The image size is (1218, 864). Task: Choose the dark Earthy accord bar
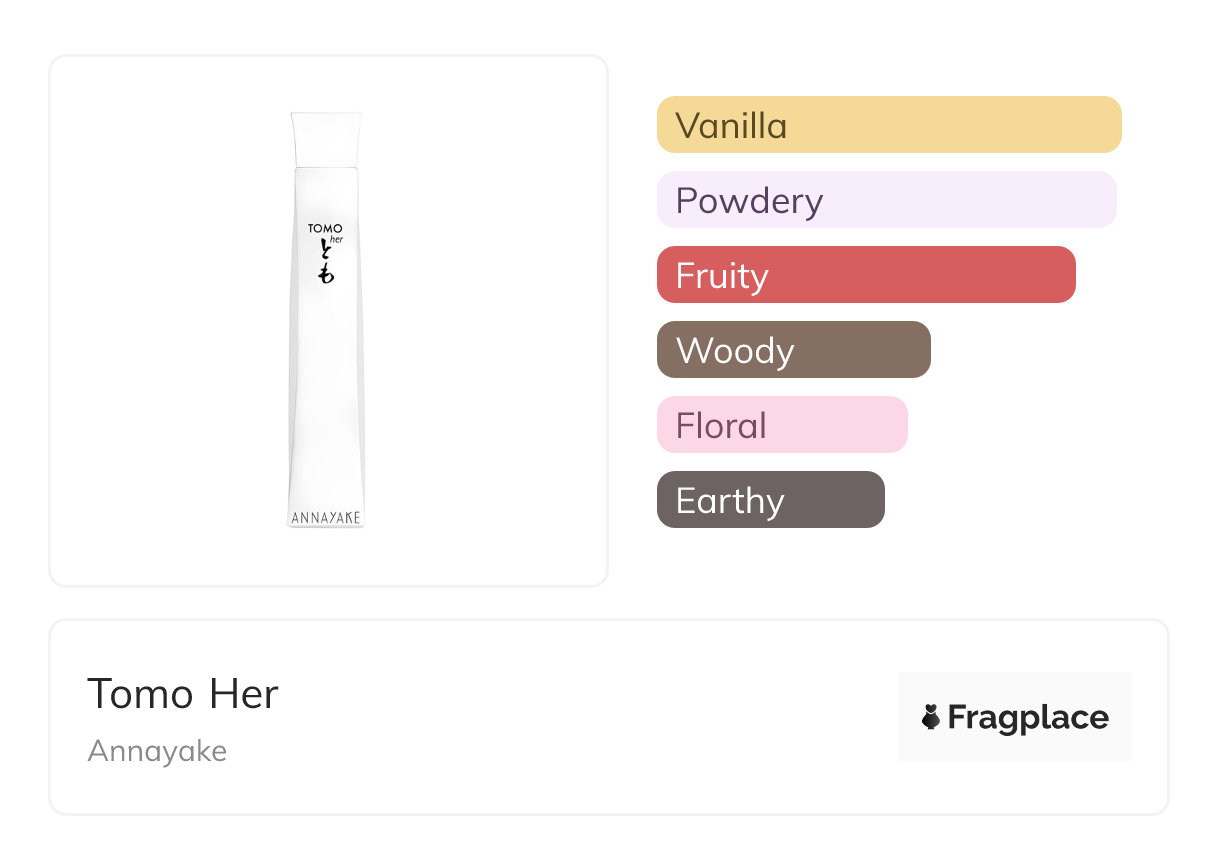click(x=770, y=500)
